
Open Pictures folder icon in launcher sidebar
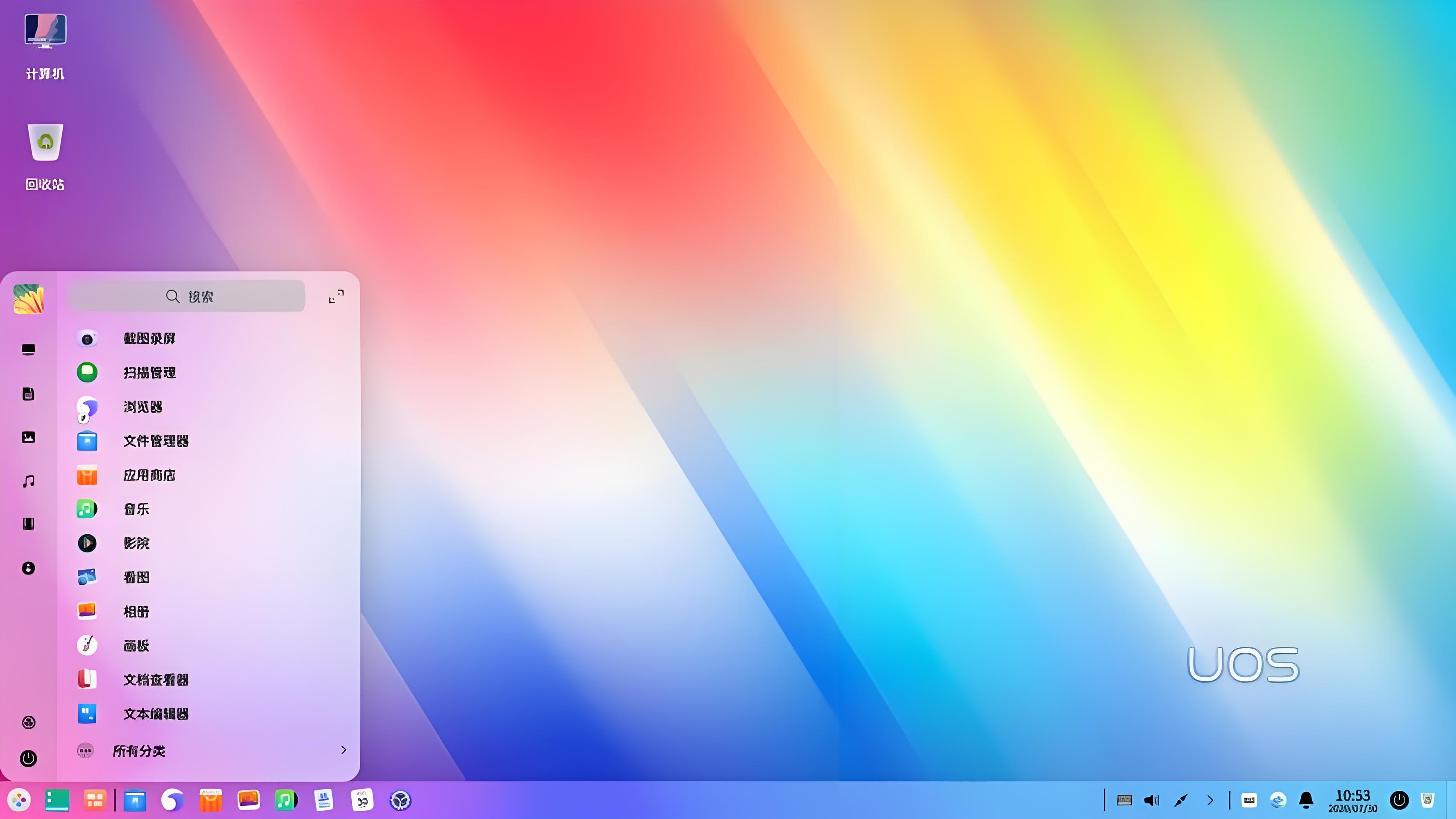coord(28,437)
